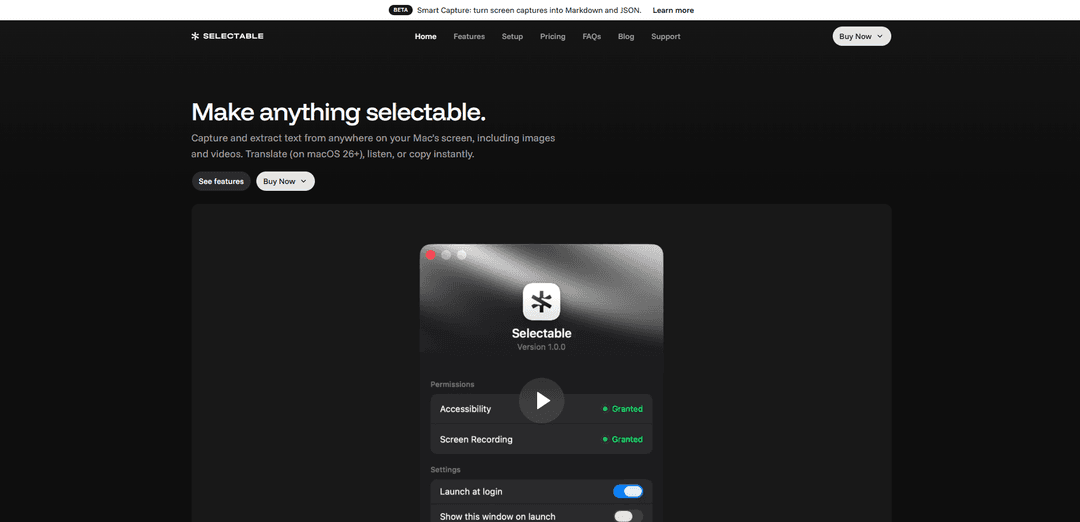Click the BETA badge in the top banner

point(400,10)
